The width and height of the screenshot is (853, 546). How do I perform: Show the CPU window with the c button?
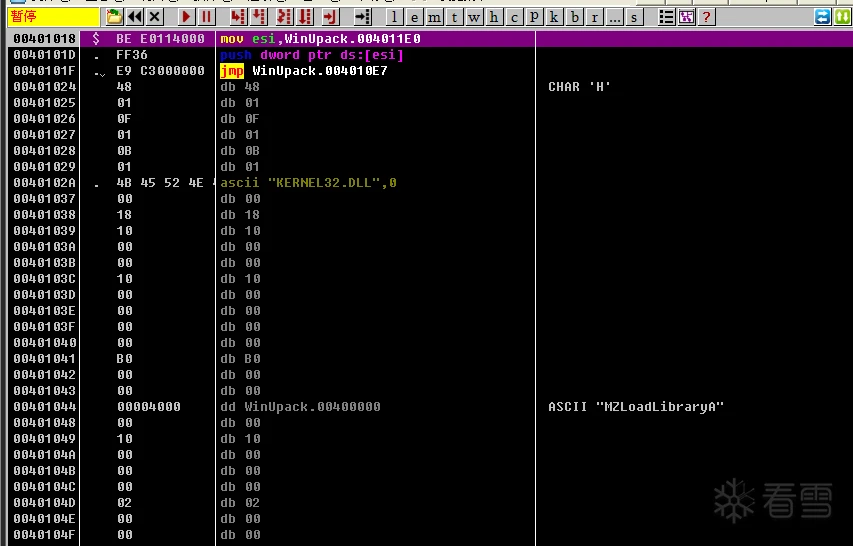coord(514,17)
